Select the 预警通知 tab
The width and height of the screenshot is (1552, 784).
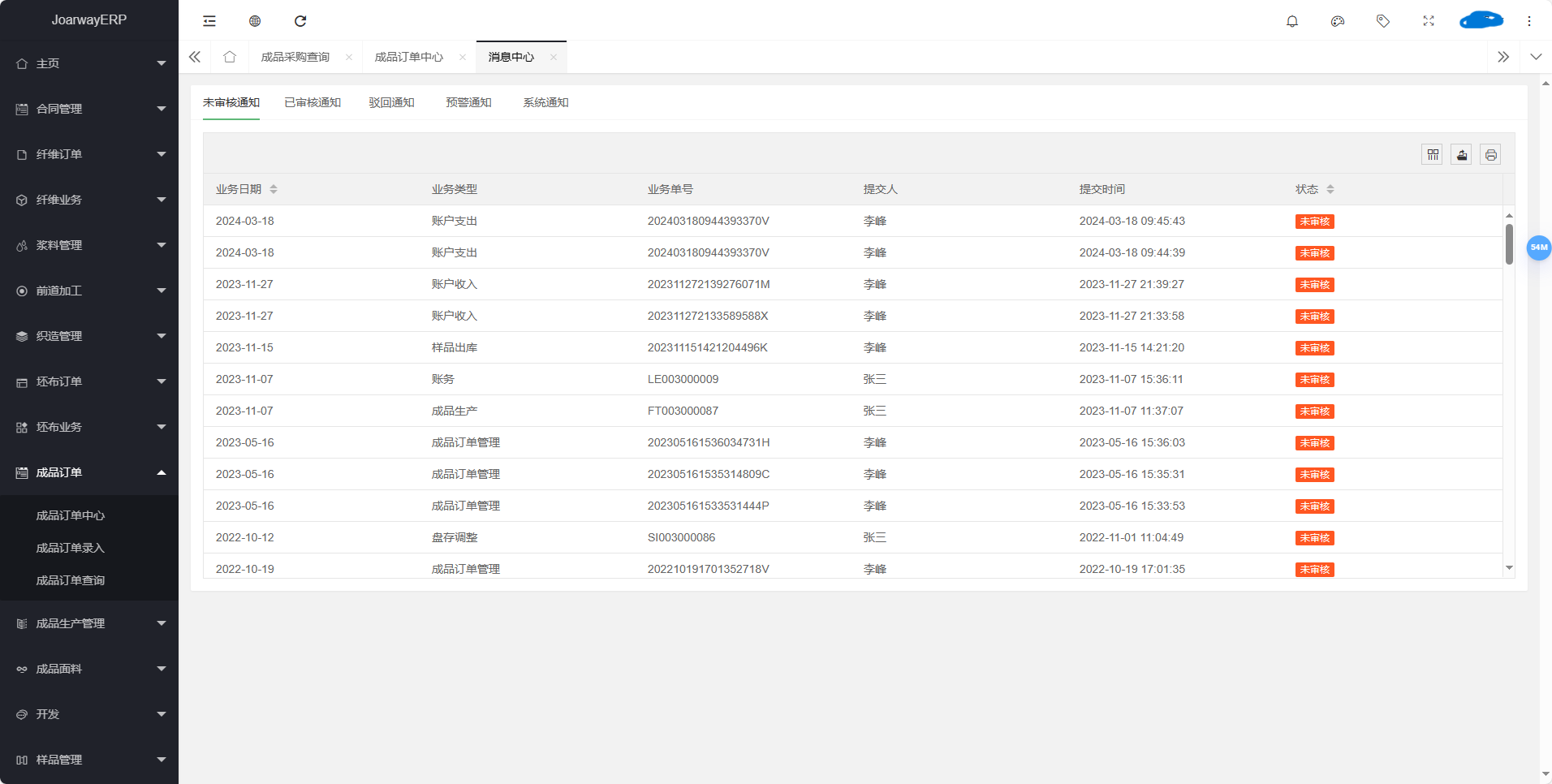coord(468,102)
